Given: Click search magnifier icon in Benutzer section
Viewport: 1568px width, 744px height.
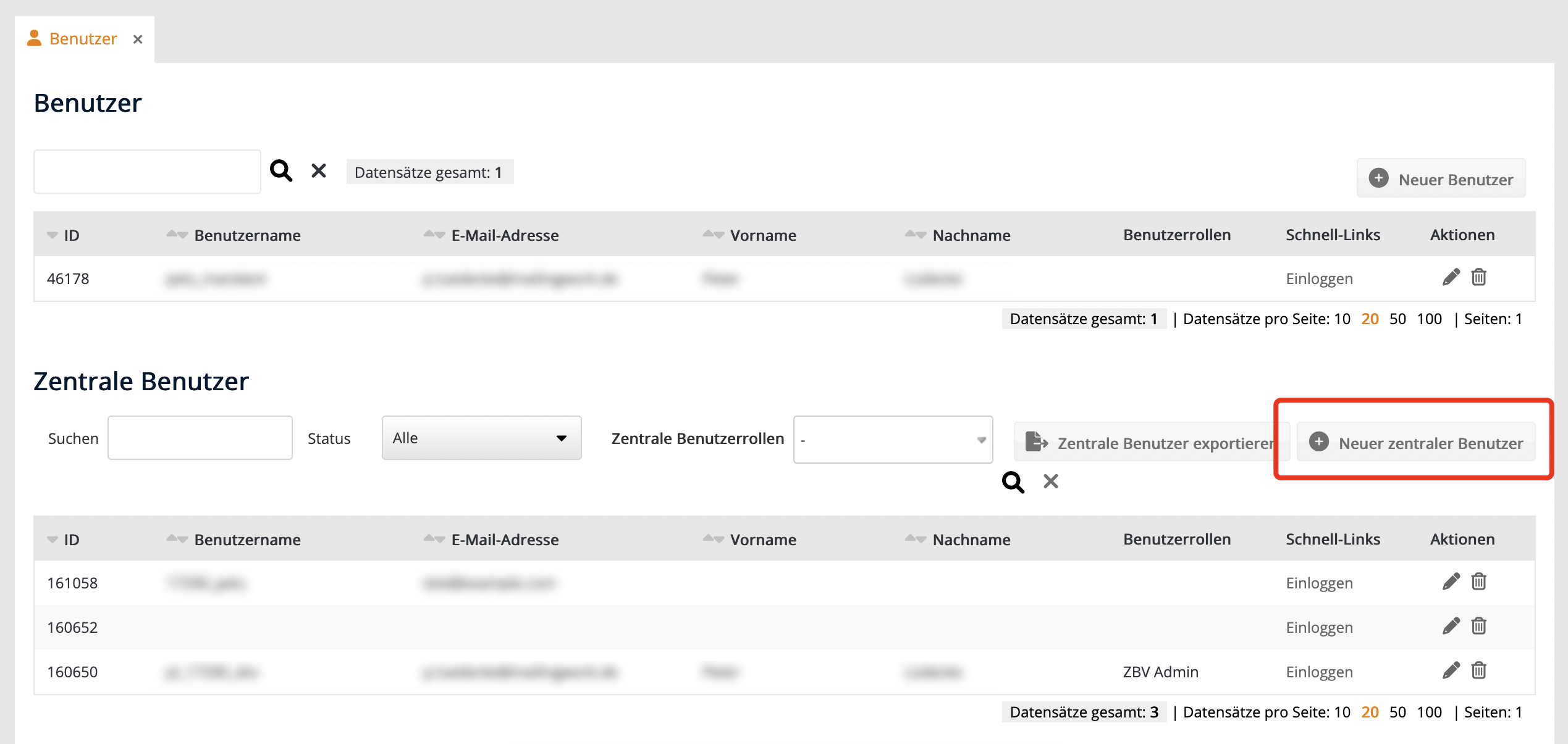Looking at the screenshot, I should pyautogui.click(x=281, y=170).
